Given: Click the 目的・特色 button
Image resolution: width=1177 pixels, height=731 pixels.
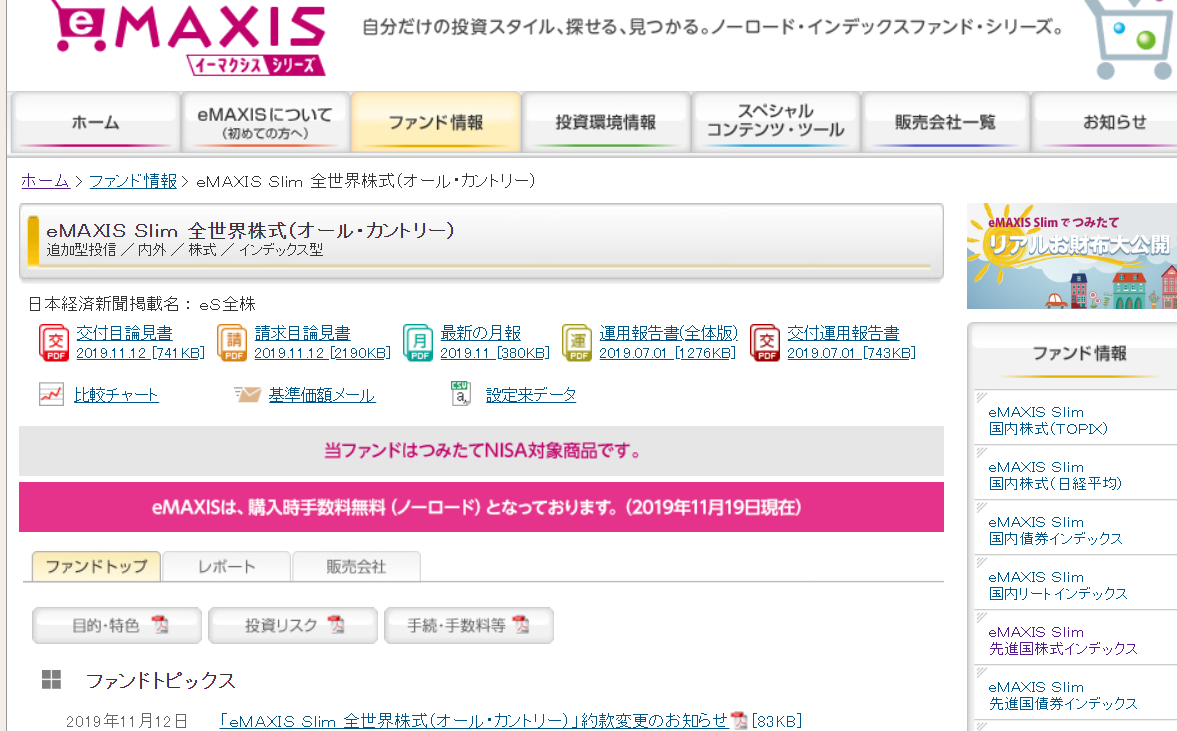Looking at the screenshot, I should [117, 626].
